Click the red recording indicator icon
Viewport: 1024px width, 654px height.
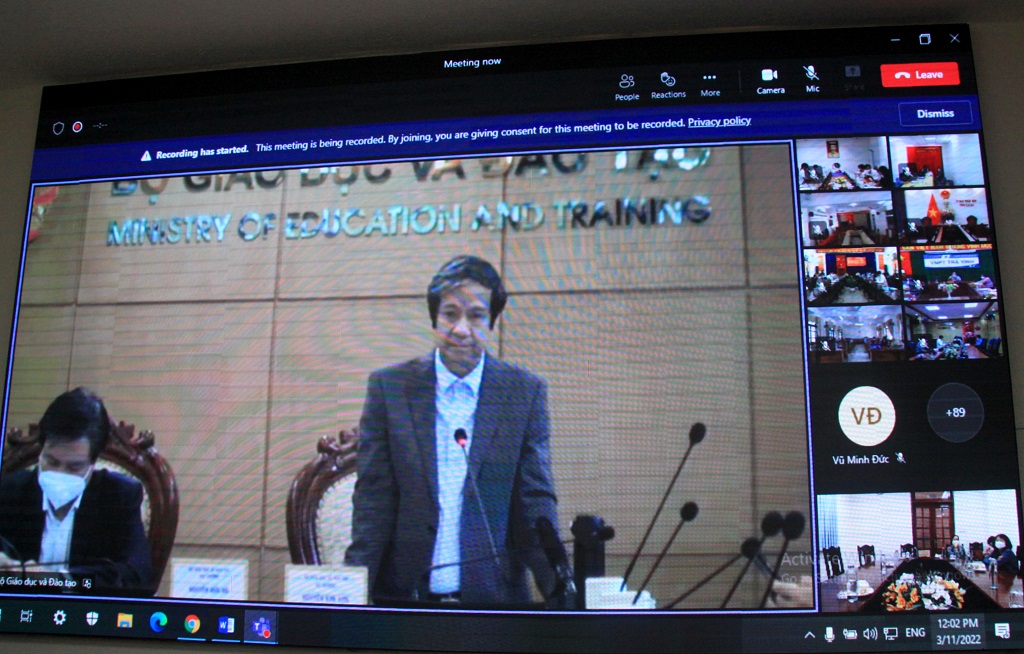77,127
